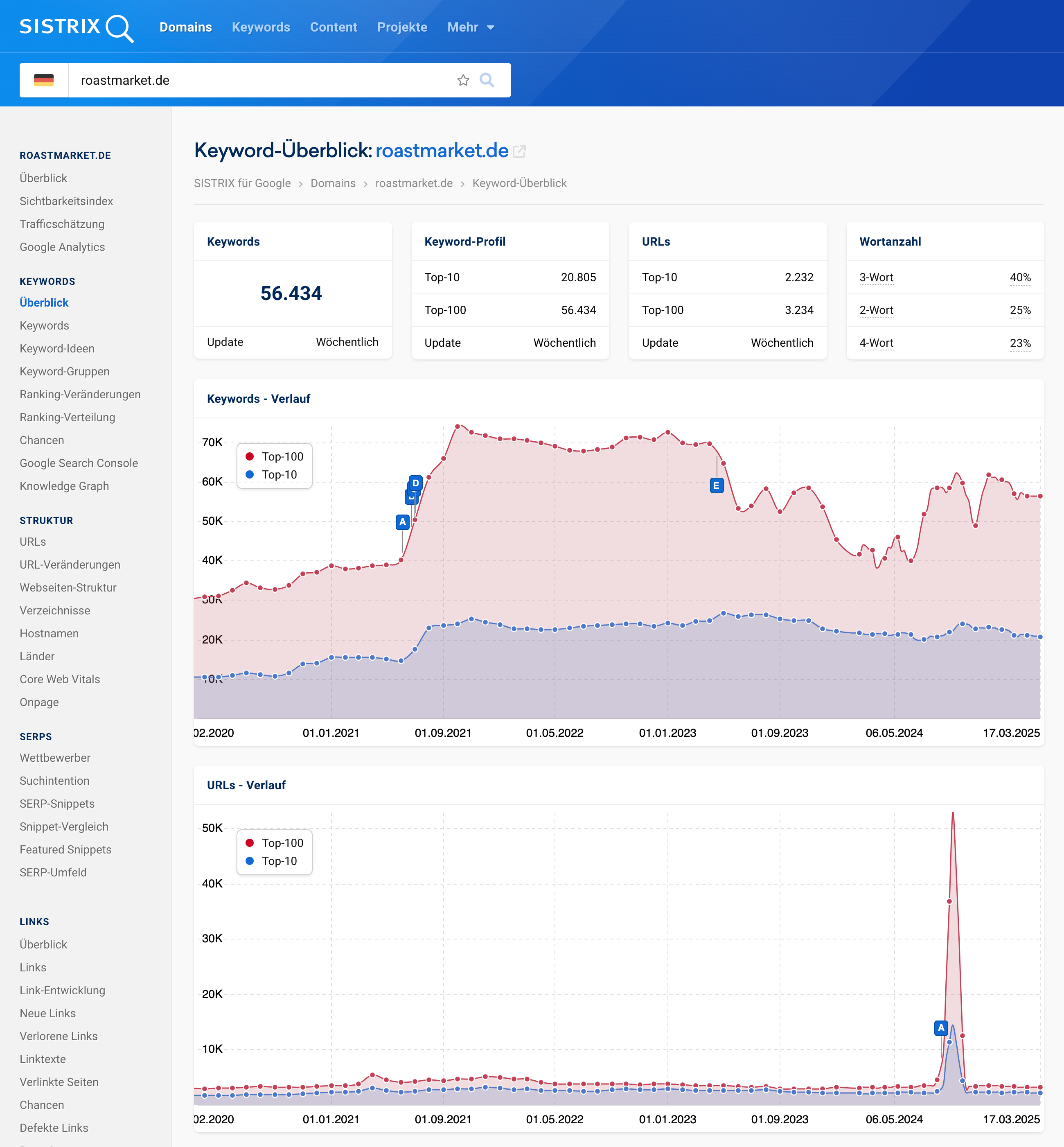
Task: Click the 3-Wort row in Wortanzahl
Action: [876, 278]
